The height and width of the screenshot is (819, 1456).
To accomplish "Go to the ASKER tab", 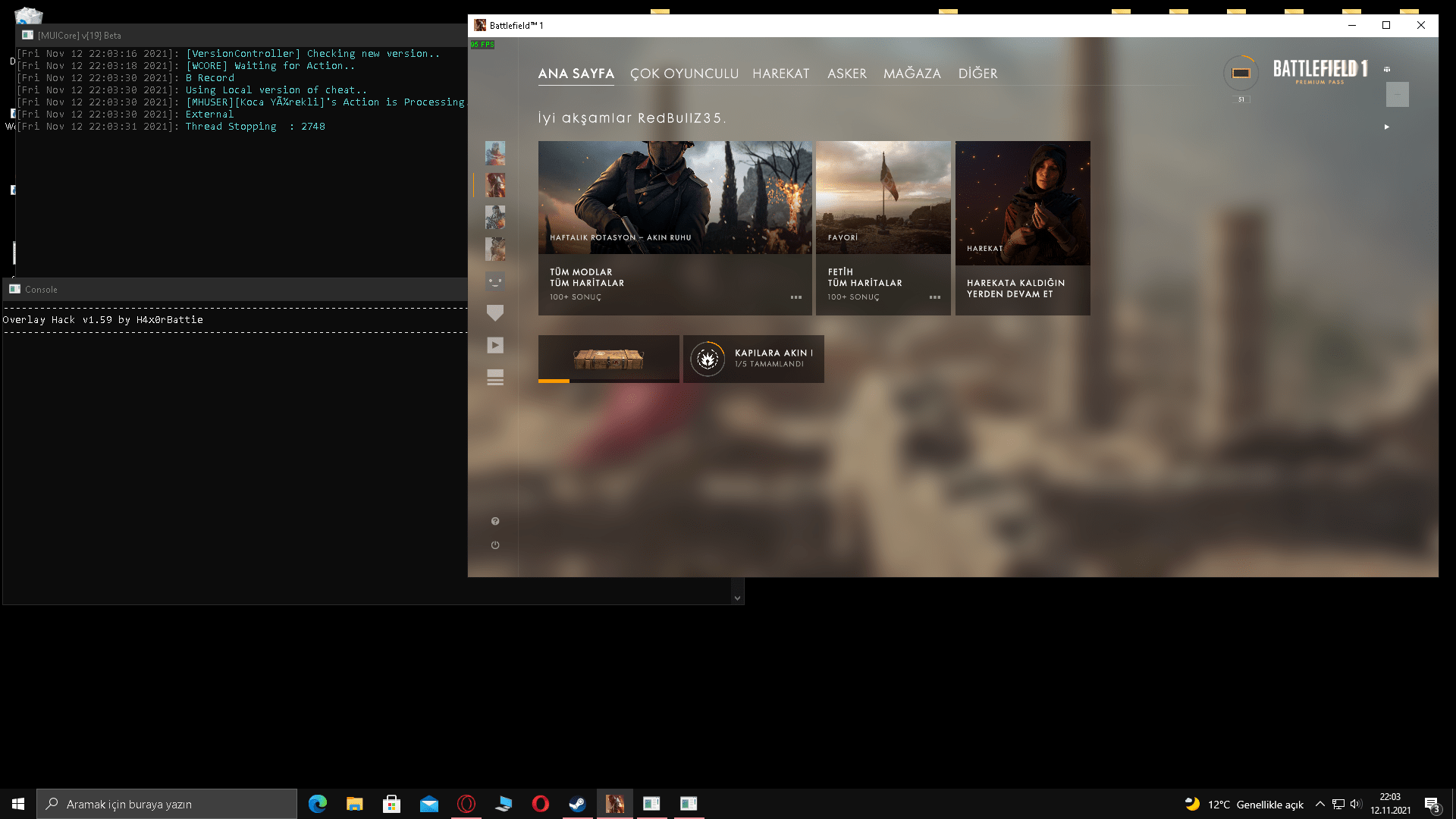I will point(847,74).
